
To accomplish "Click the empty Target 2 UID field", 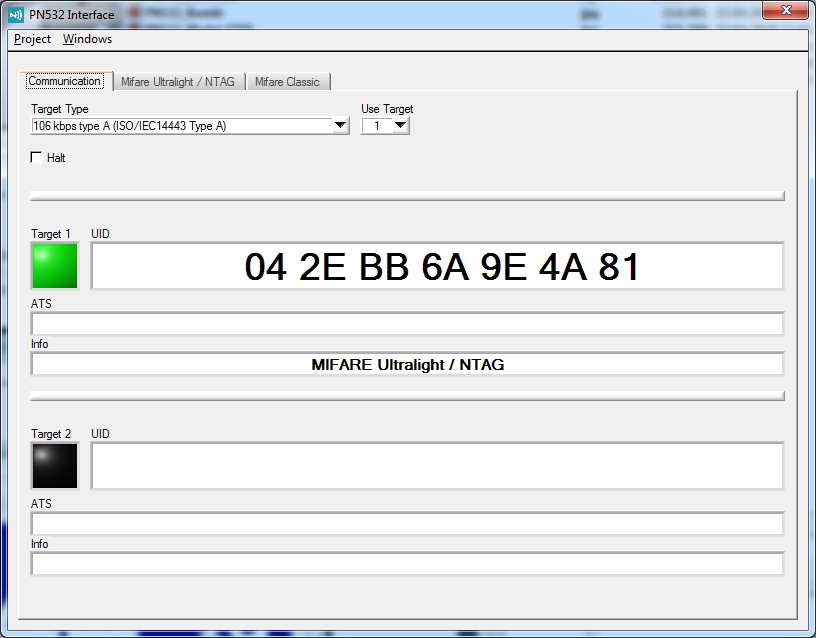I will (x=437, y=466).
